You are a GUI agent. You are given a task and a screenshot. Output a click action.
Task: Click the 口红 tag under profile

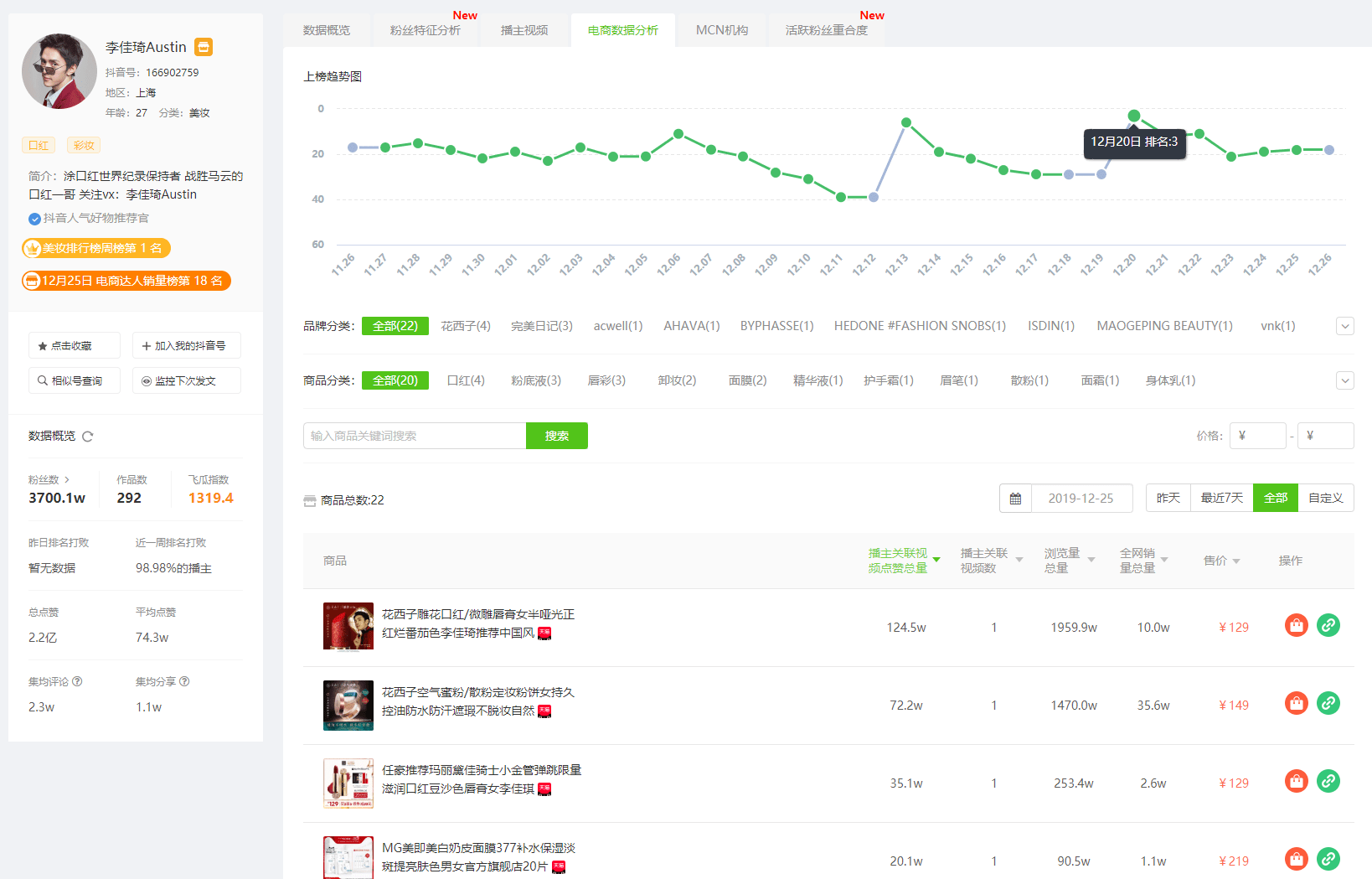pos(39,146)
